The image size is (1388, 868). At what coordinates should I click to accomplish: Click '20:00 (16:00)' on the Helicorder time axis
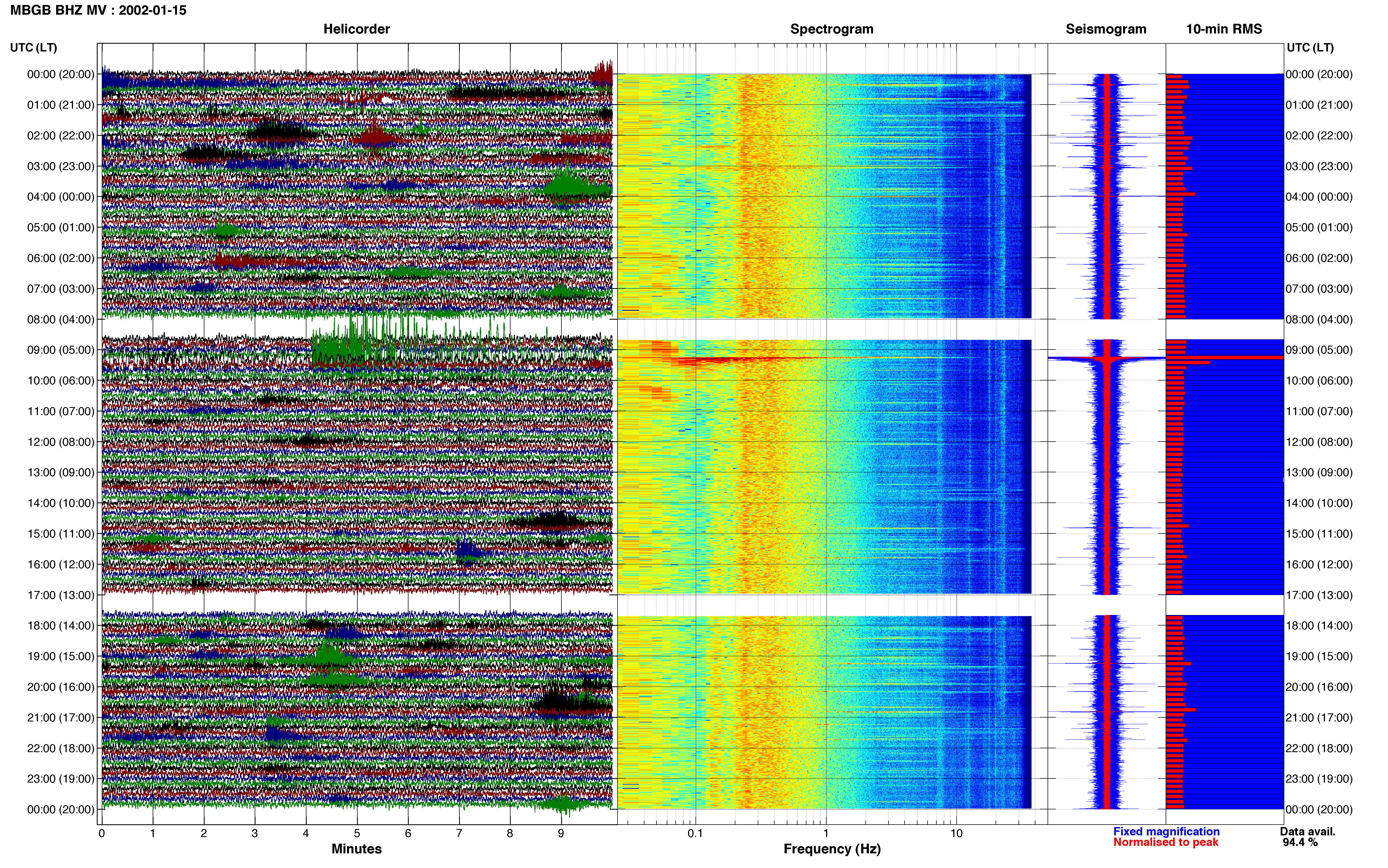pyautogui.click(x=61, y=687)
